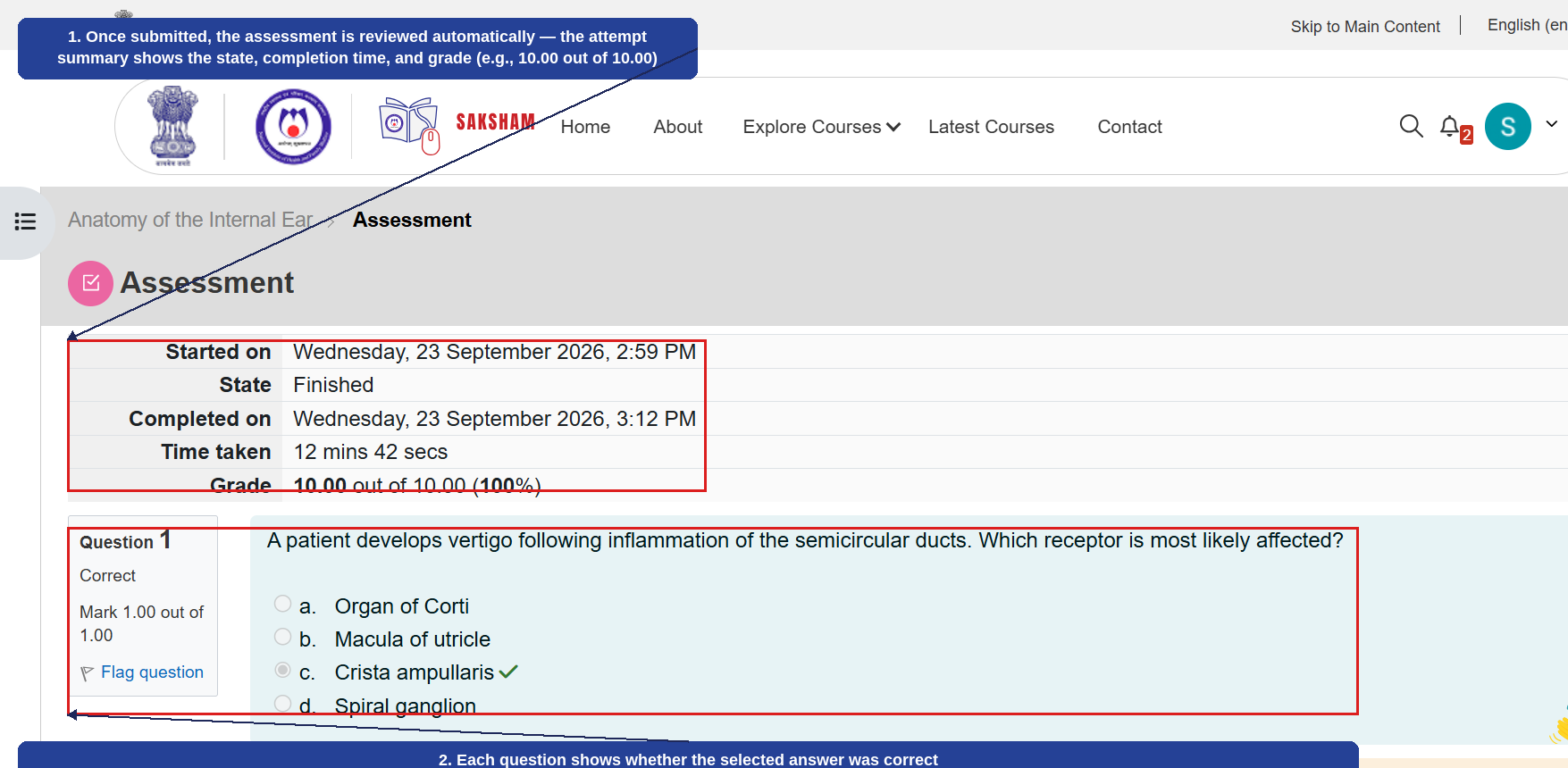Expand the Explore Courses dropdown

(821, 127)
